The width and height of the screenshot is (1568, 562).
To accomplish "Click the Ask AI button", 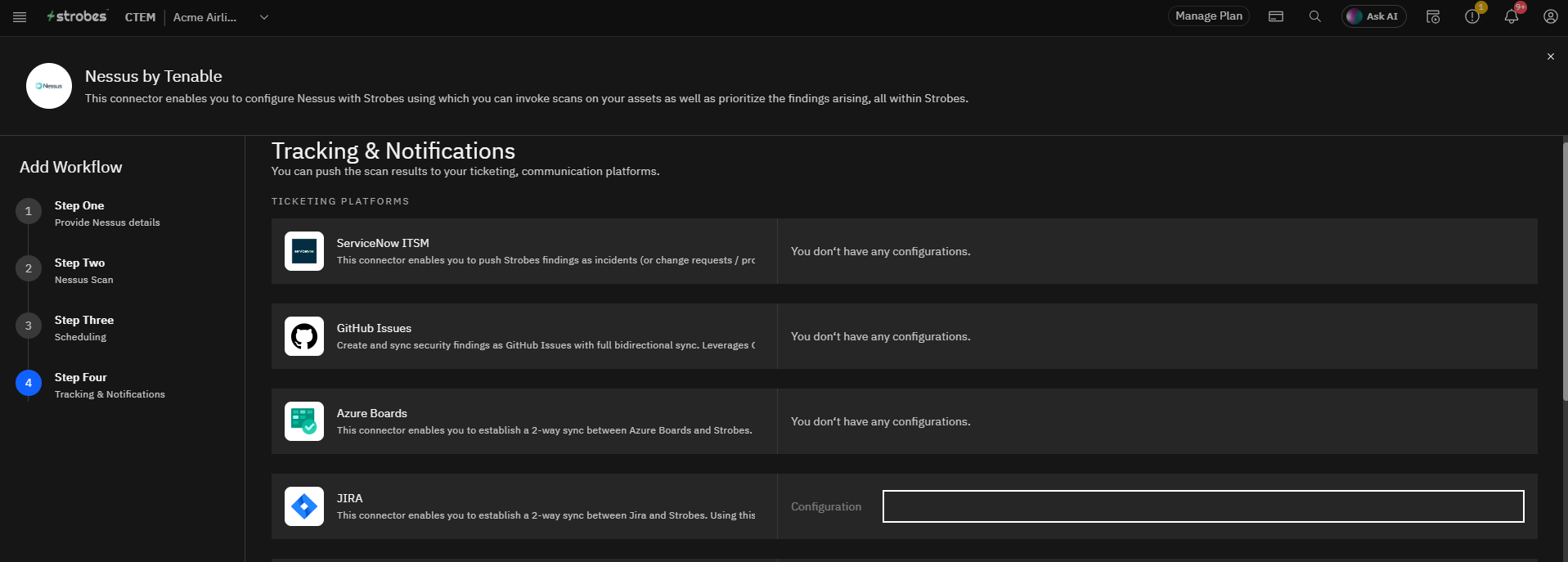I will 1373,16.
